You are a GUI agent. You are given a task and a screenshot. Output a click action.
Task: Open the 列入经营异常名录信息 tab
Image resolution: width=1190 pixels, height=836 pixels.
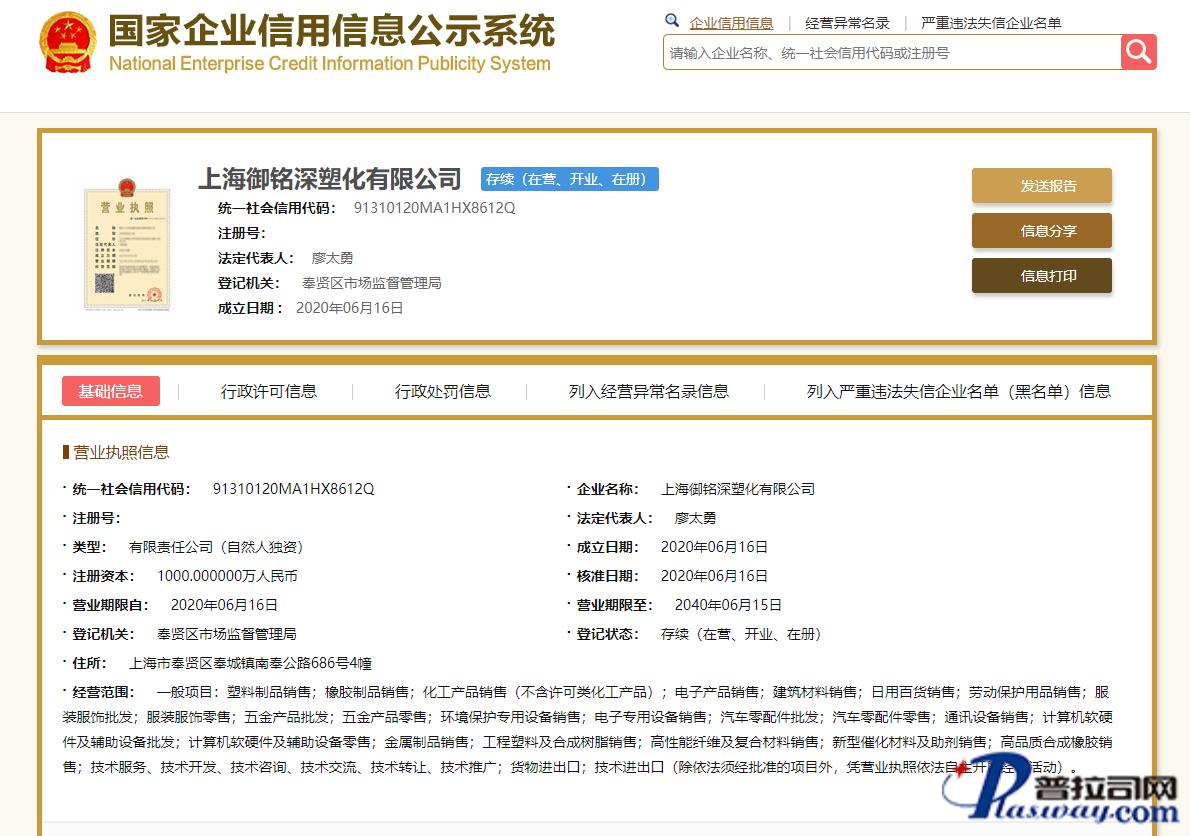tap(649, 391)
